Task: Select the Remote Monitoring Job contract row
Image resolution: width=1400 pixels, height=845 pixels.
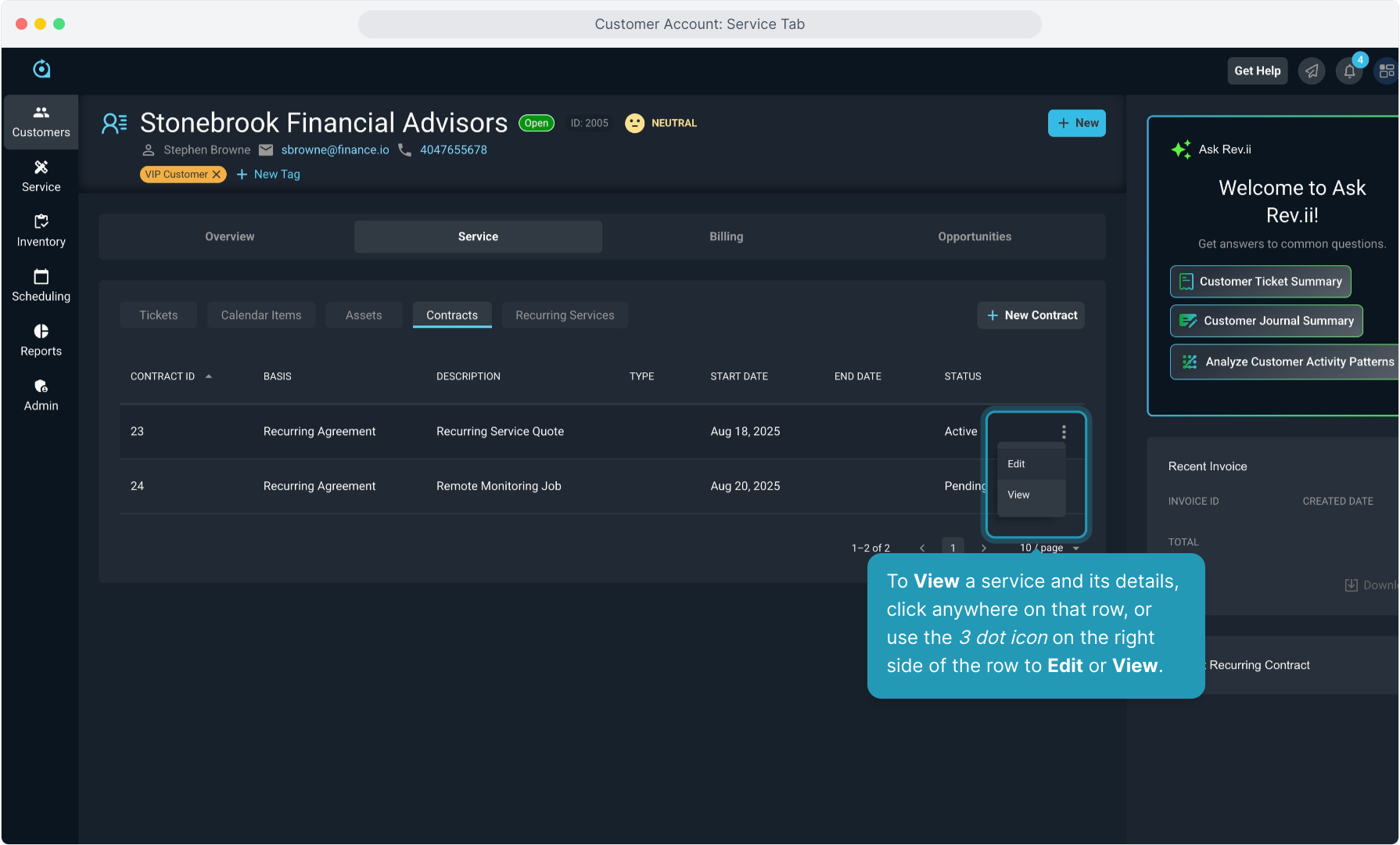Action: [498, 486]
